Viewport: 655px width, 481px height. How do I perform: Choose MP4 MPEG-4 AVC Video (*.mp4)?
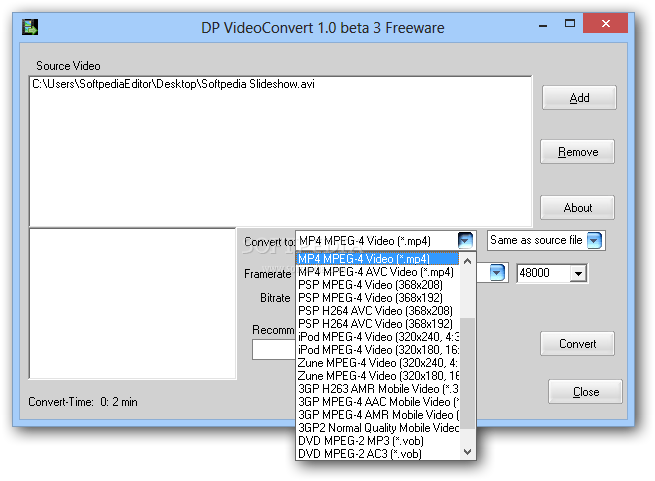tap(377, 272)
